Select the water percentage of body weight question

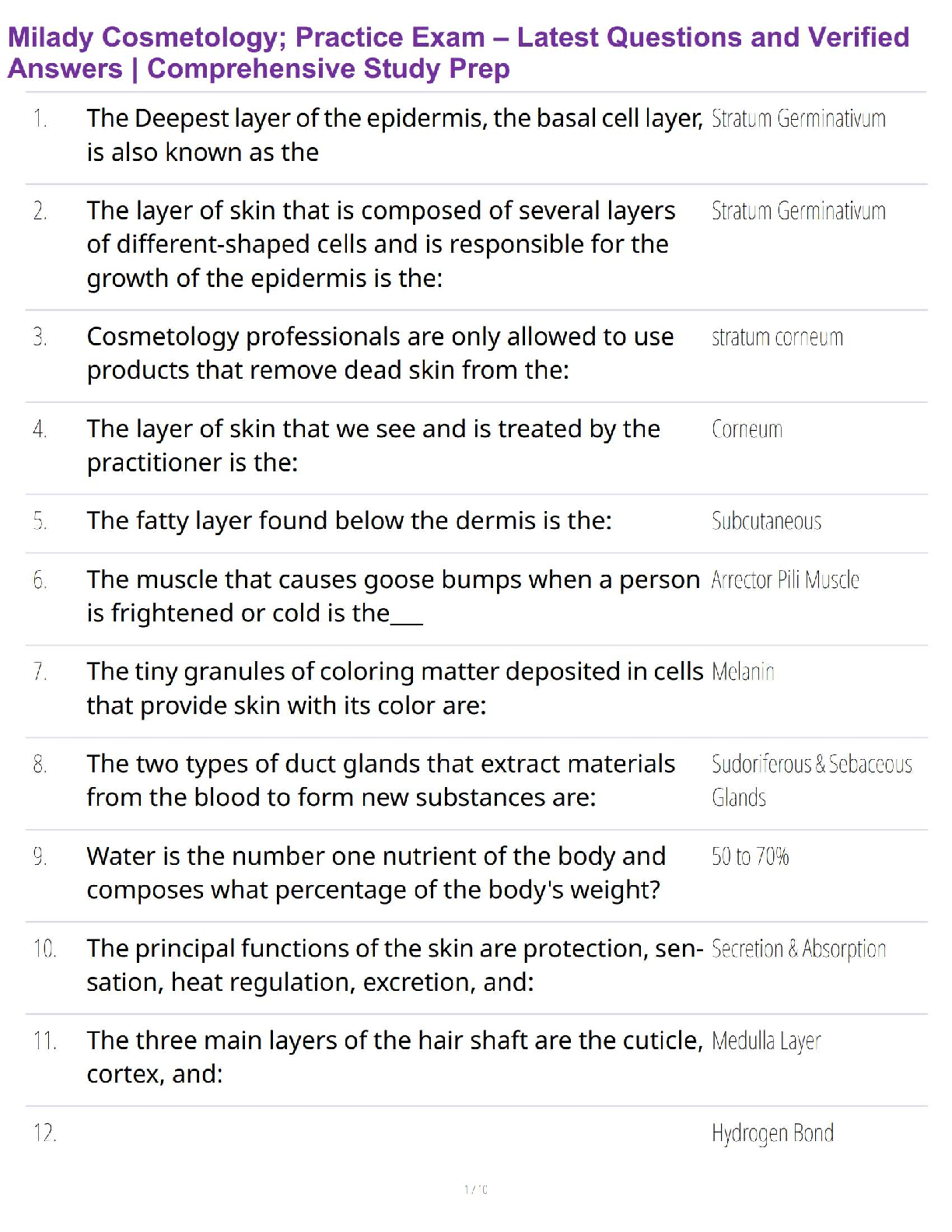376,873
